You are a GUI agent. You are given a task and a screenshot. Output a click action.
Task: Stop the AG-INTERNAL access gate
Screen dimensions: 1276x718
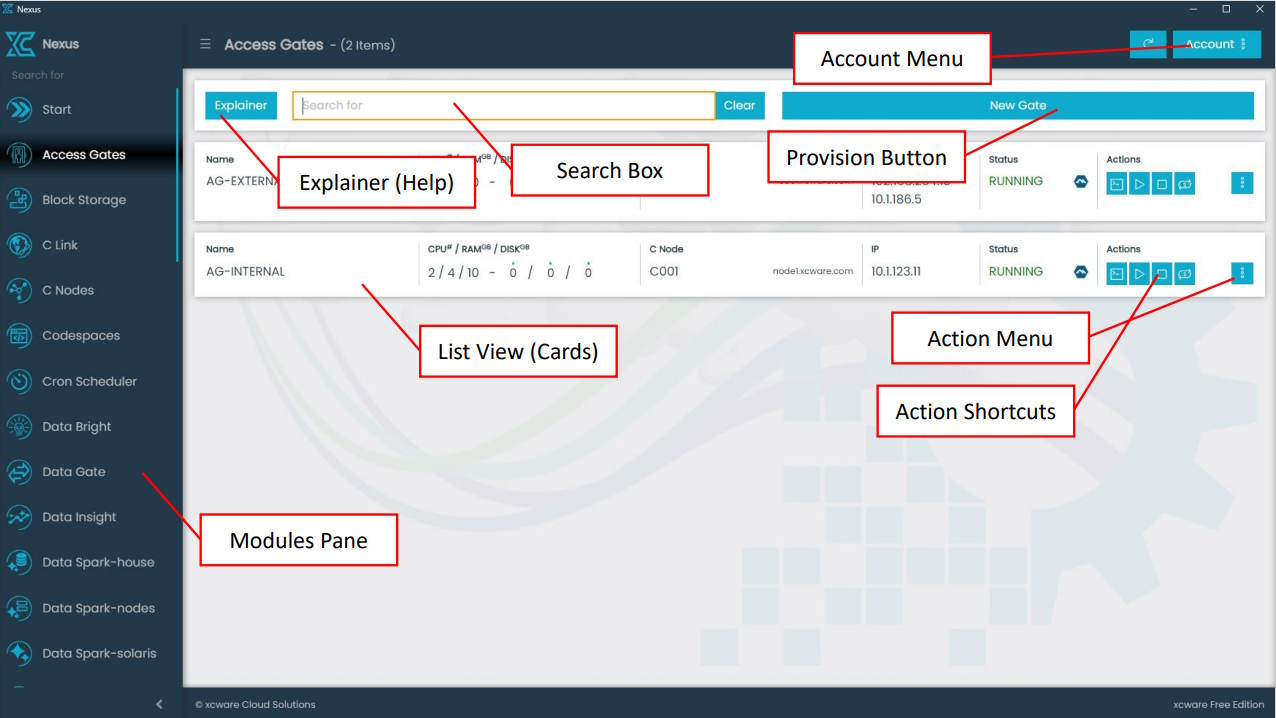1161,273
